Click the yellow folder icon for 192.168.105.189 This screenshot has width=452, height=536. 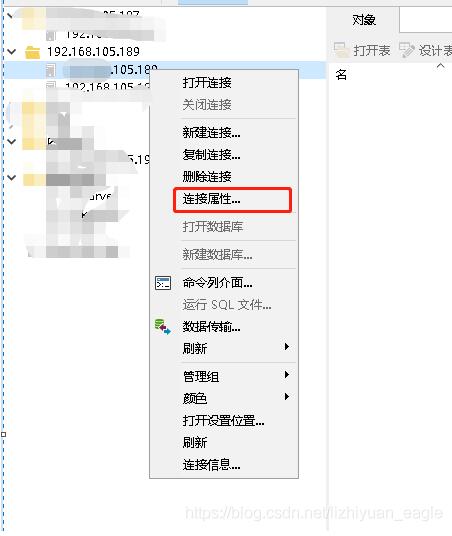33,52
